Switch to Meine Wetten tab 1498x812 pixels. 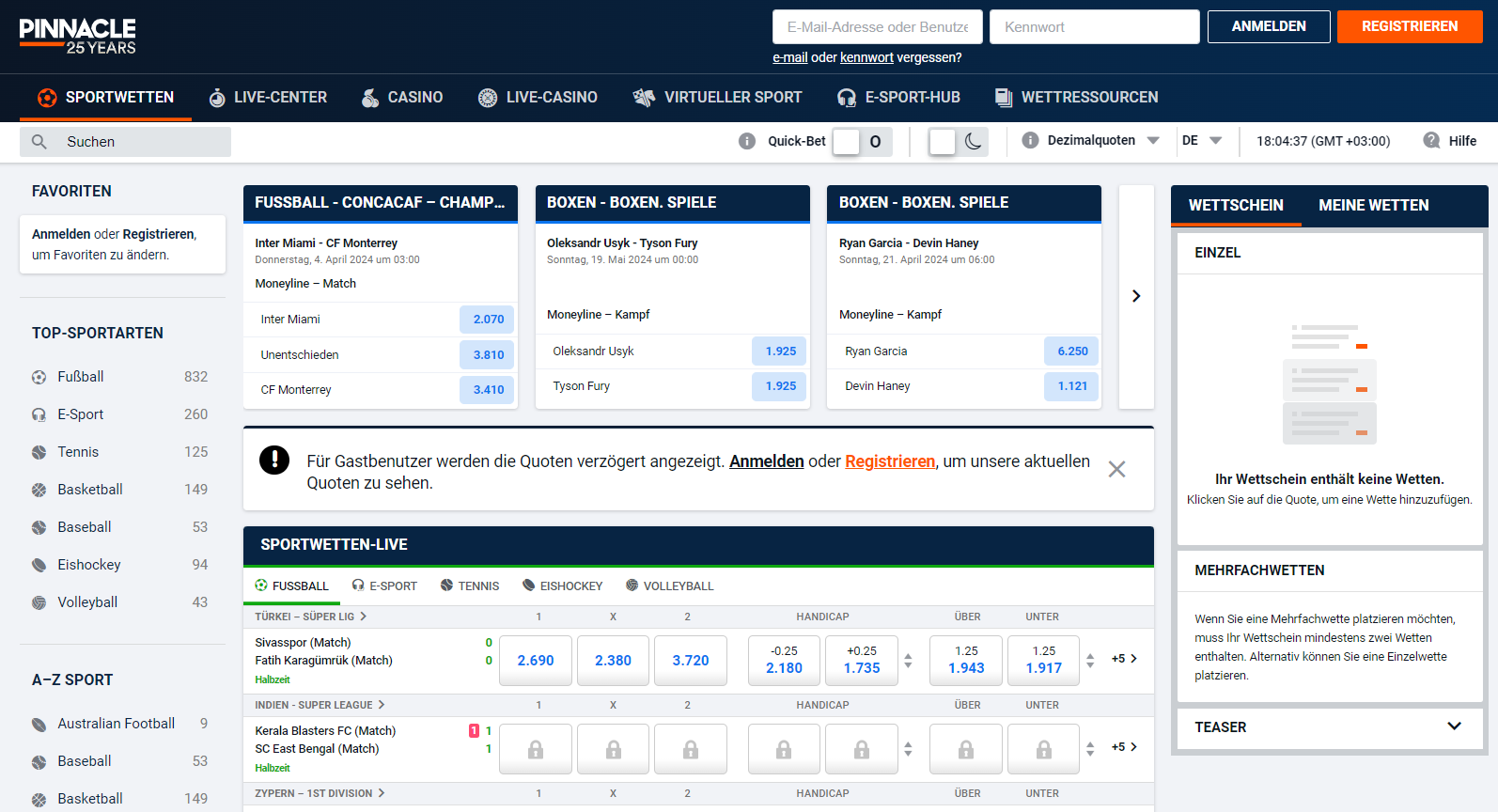point(1373,205)
